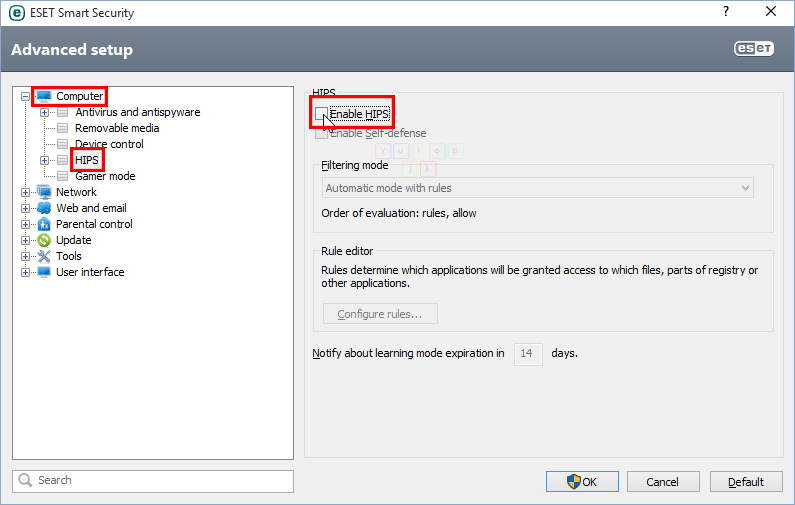Click the Cancel button
Image resolution: width=795 pixels, height=505 pixels.
pos(663,481)
